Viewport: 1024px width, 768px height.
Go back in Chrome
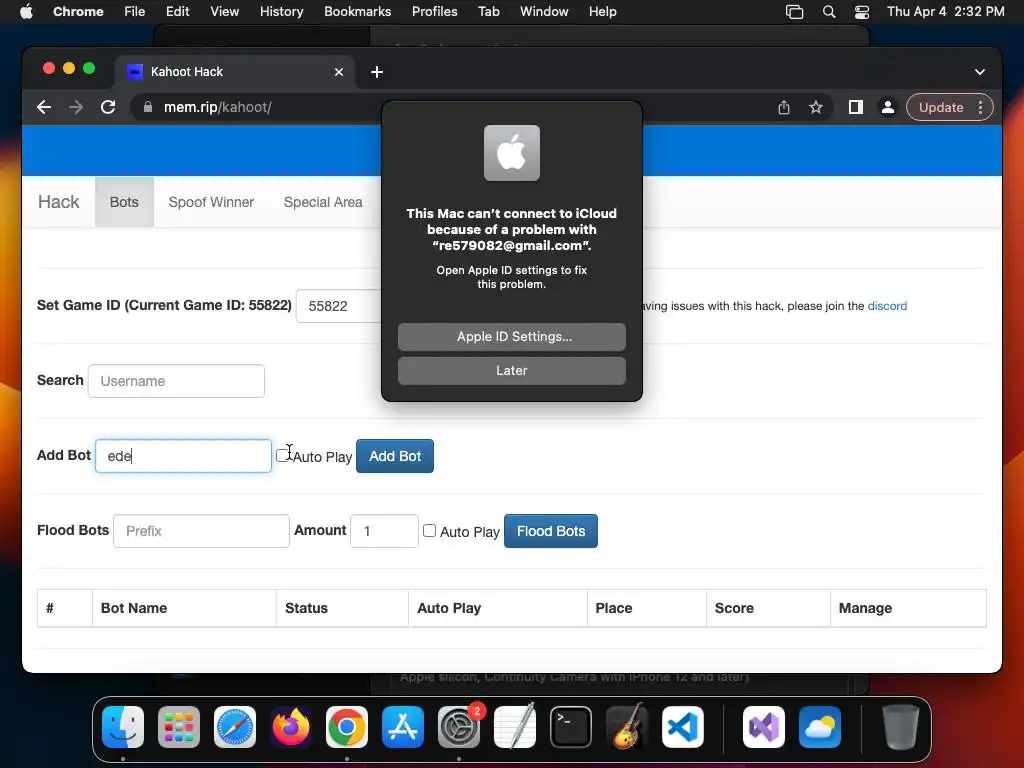tap(44, 107)
